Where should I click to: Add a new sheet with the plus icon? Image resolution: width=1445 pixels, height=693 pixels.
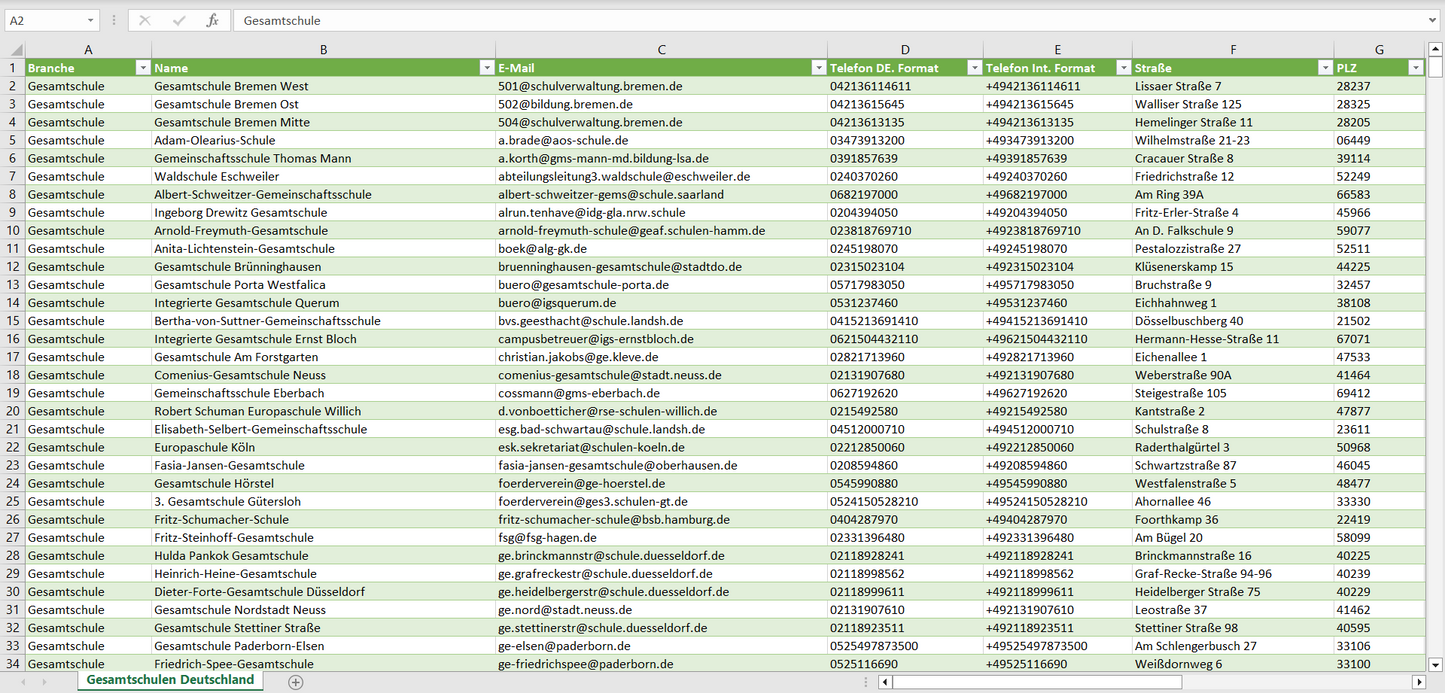(295, 682)
